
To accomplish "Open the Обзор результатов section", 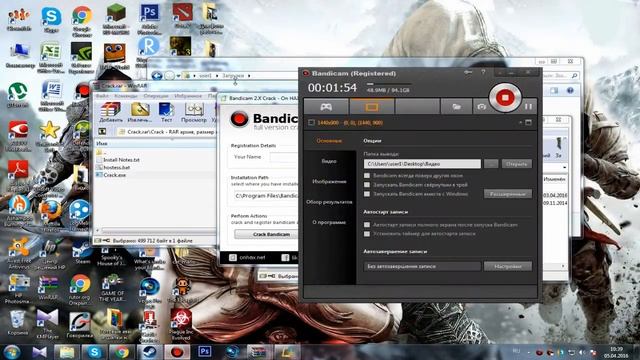I will [329, 202].
